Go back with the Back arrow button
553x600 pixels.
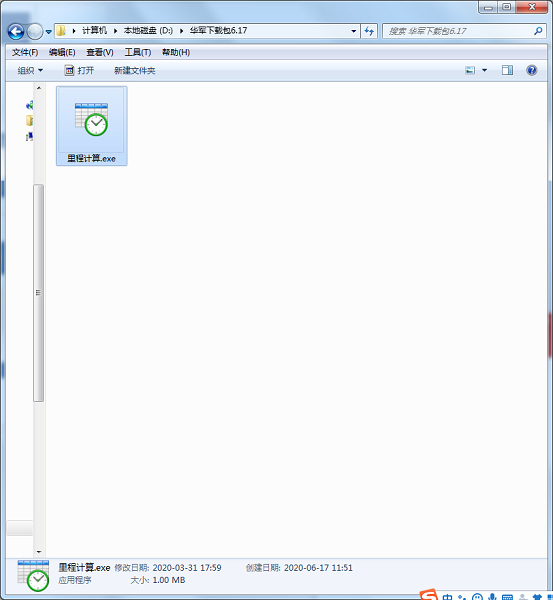(16, 31)
